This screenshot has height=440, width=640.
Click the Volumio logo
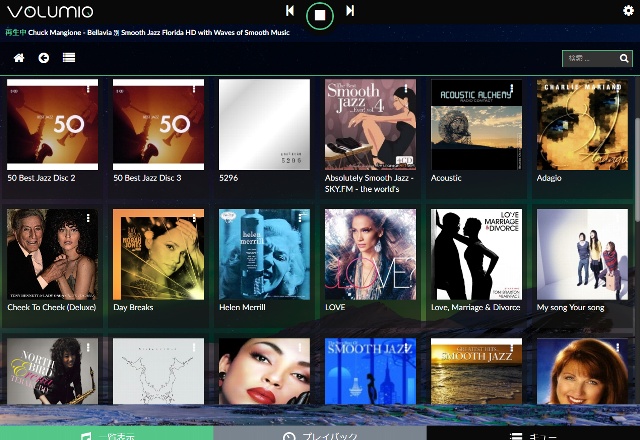(50, 11)
